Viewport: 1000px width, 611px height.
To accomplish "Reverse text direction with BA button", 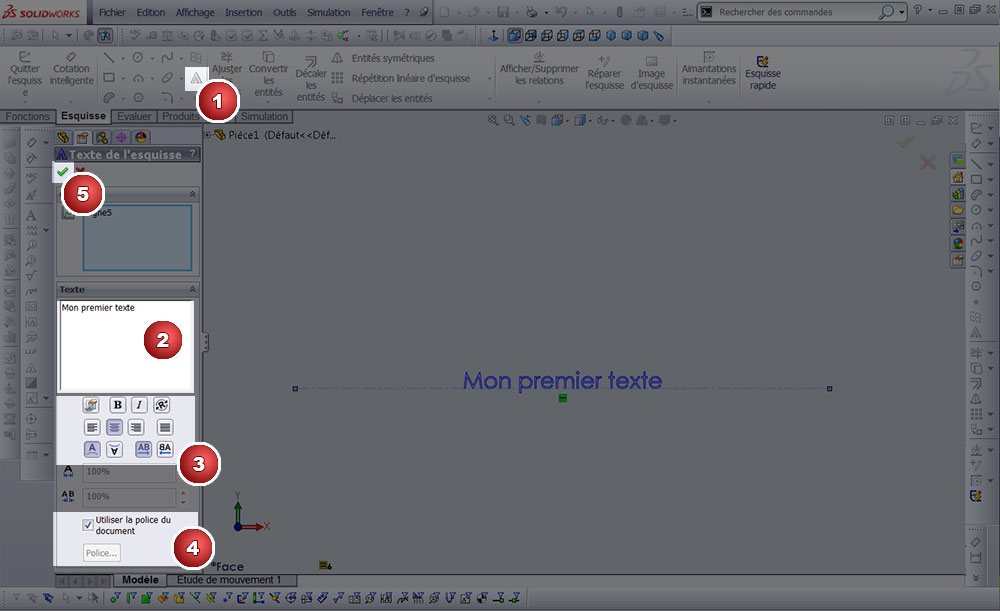I will pyautogui.click(x=165, y=449).
